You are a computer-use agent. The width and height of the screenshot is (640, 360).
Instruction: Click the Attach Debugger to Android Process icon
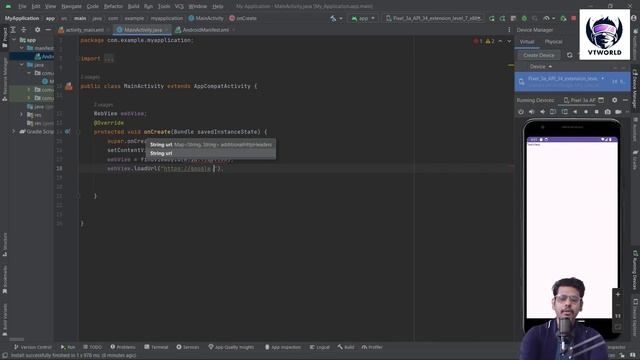tap(563, 18)
